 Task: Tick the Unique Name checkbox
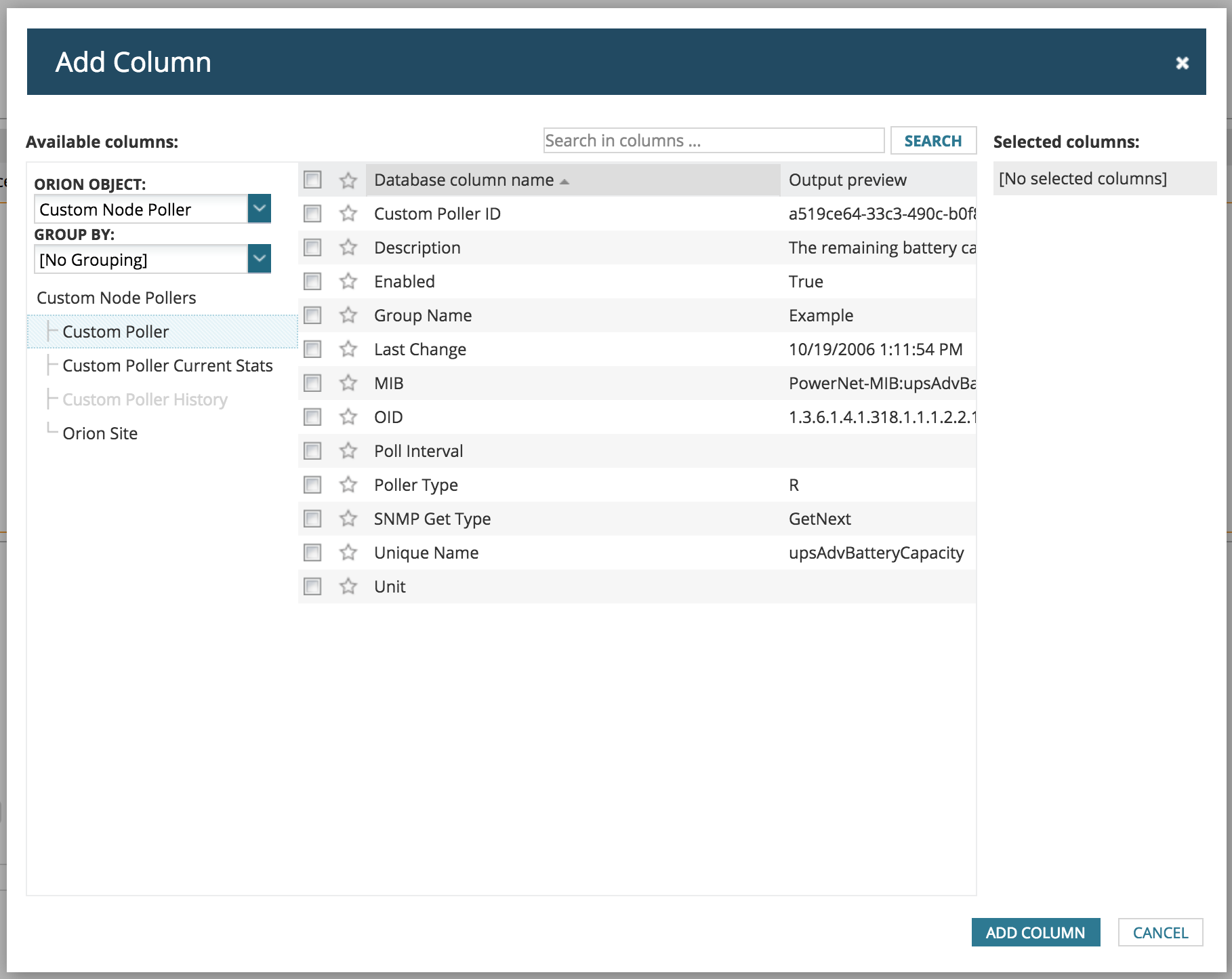(x=312, y=553)
